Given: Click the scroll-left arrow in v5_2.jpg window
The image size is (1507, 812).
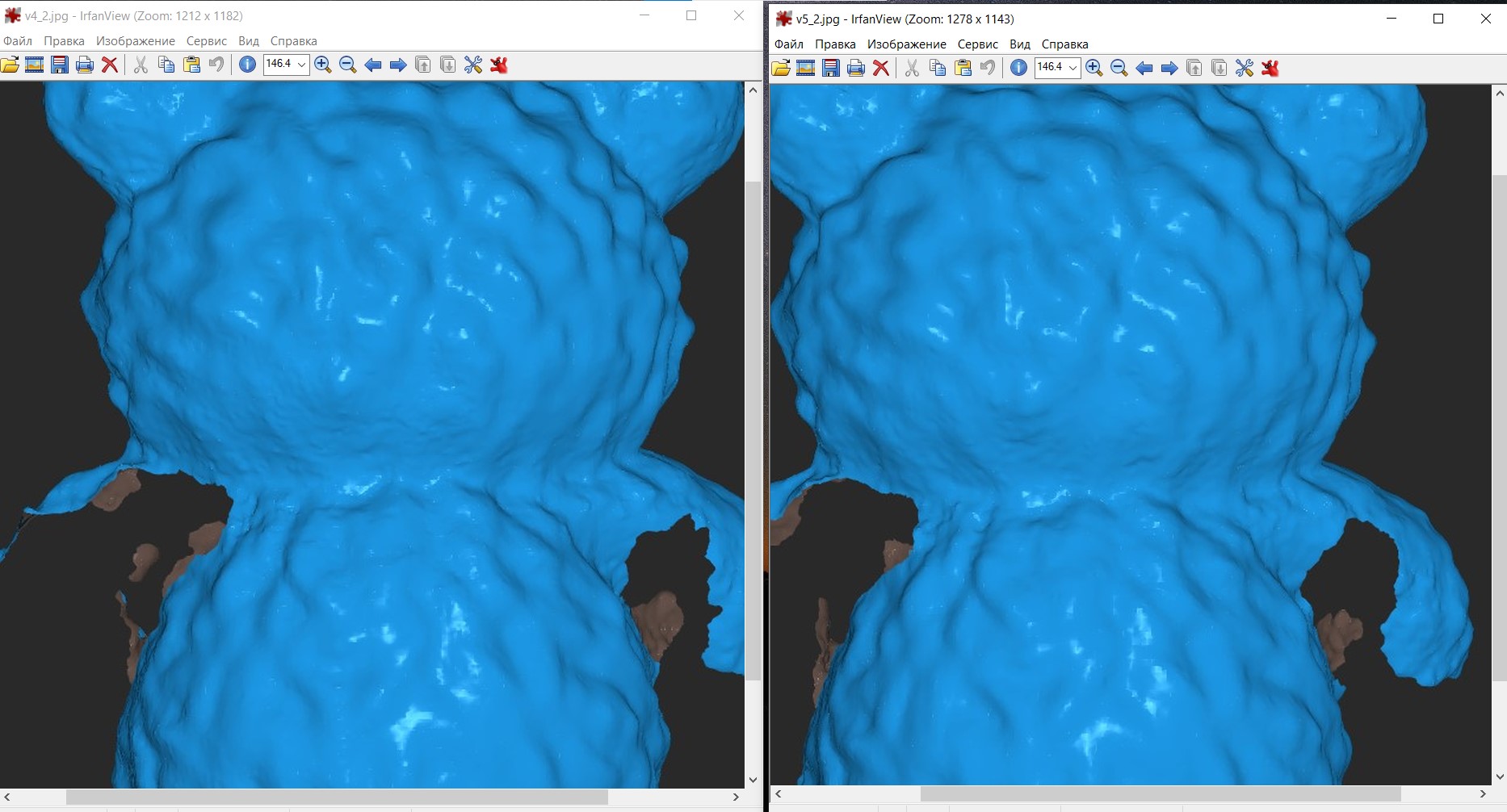Looking at the screenshot, I should pyautogui.click(x=779, y=794).
